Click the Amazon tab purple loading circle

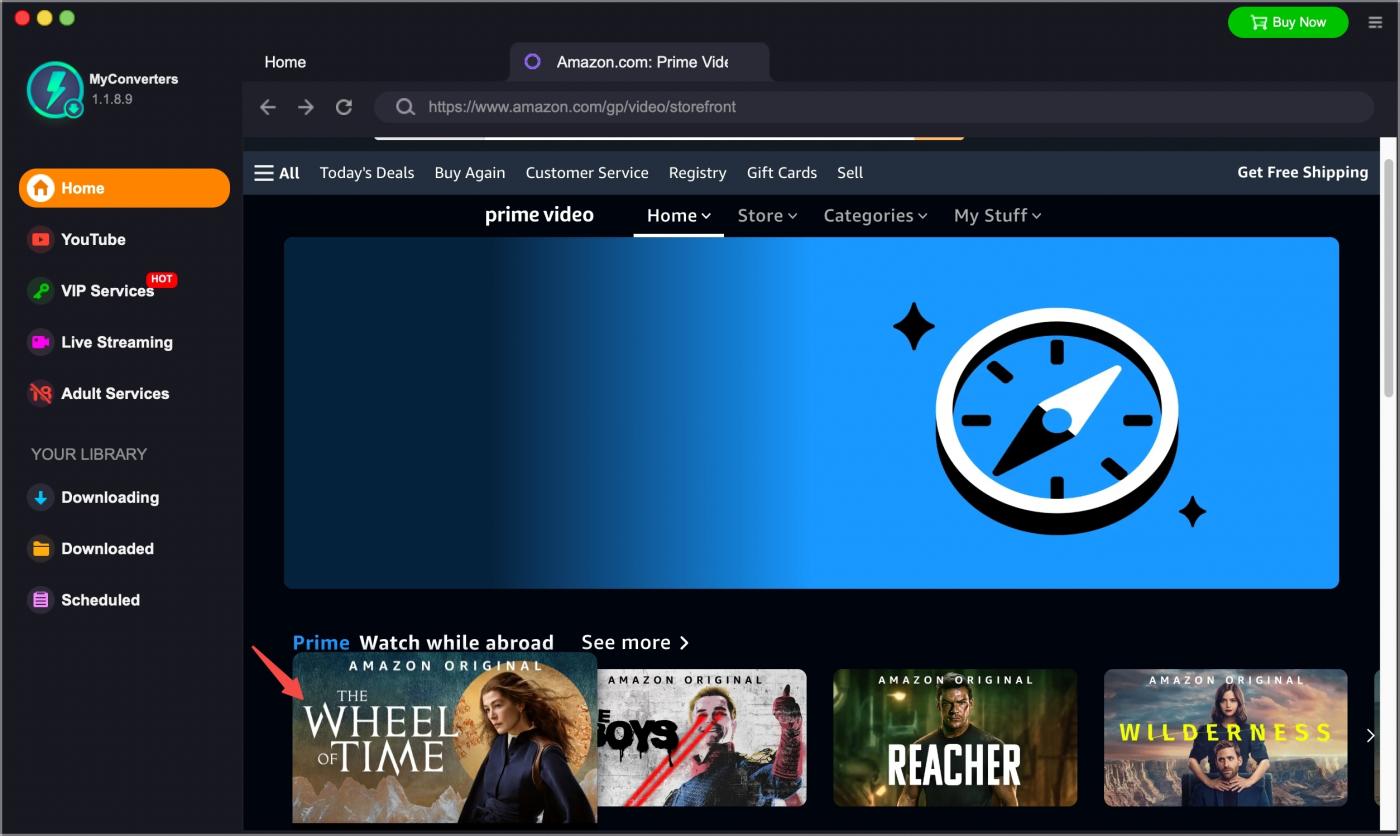pyautogui.click(x=533, y=62)
